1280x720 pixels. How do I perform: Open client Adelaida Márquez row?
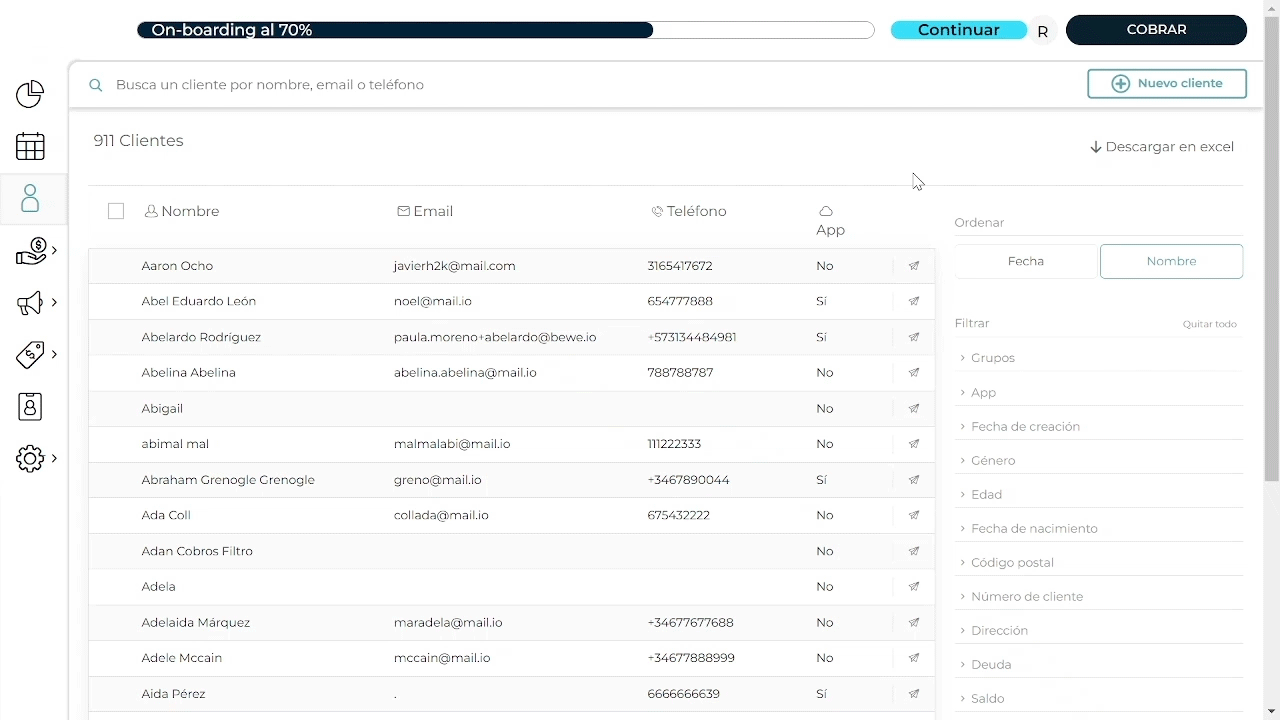click(x=512, y=622)
